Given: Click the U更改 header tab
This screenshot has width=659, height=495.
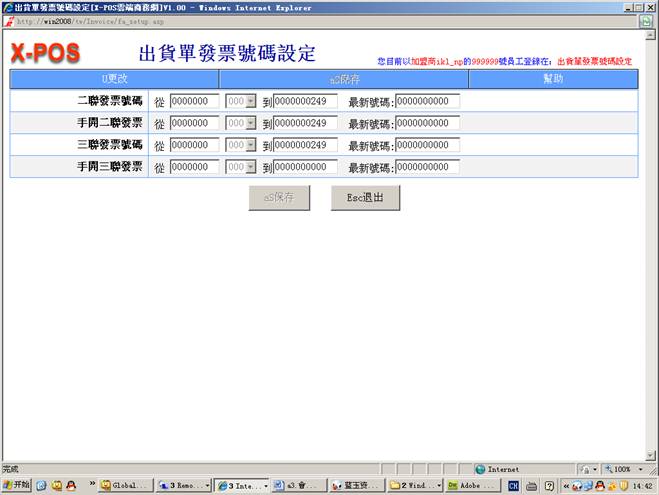Looking at the screenshot, I should click(114, 78).
